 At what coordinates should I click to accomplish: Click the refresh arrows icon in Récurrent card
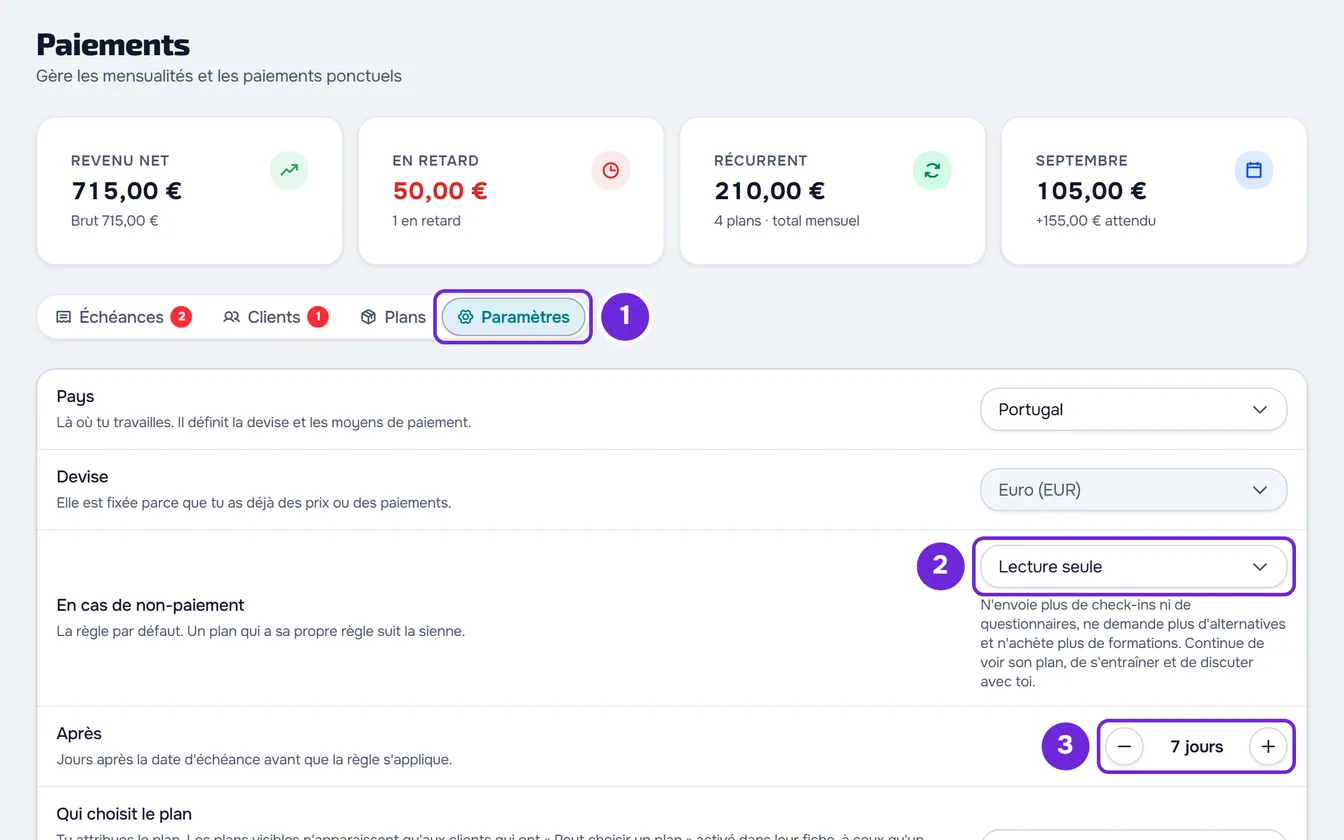(932, 170)
